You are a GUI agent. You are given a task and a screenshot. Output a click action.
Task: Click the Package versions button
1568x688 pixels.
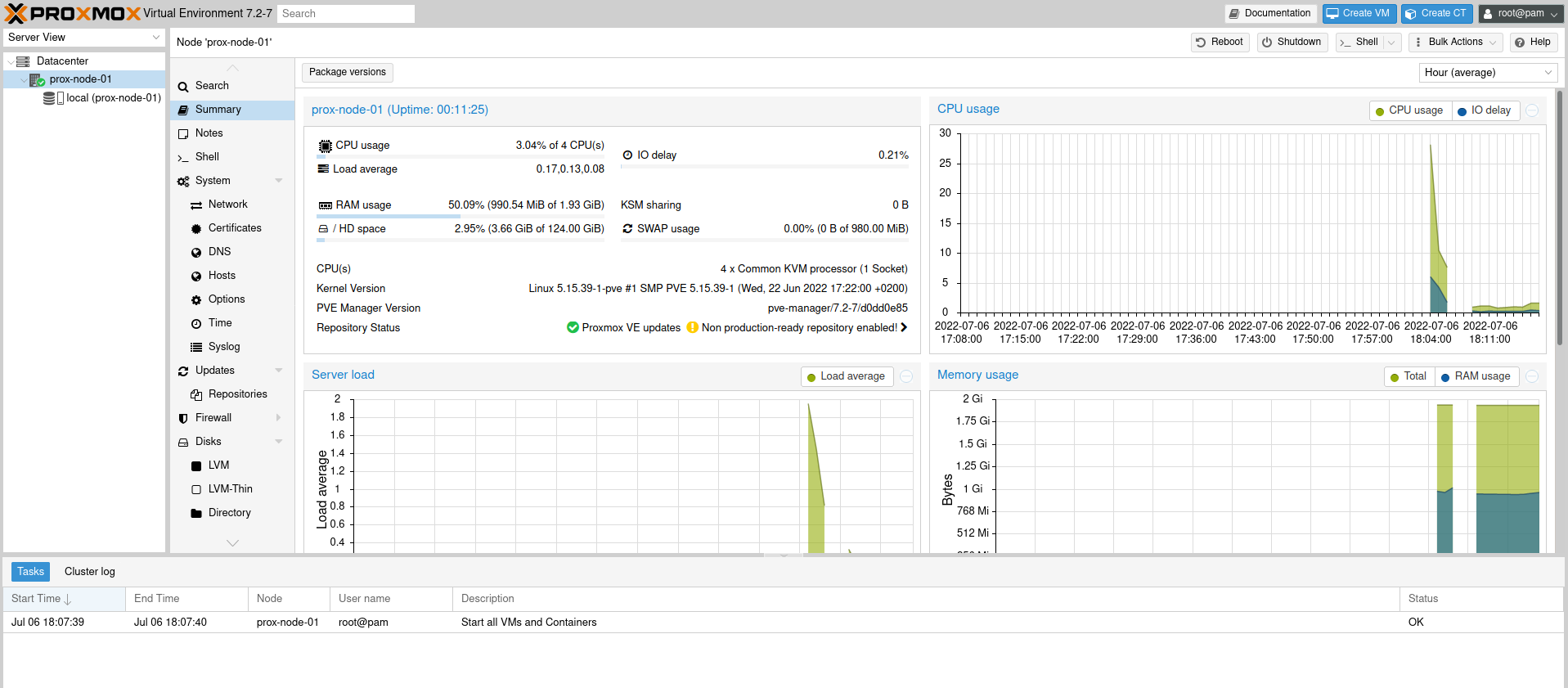[x=348, y=72]
